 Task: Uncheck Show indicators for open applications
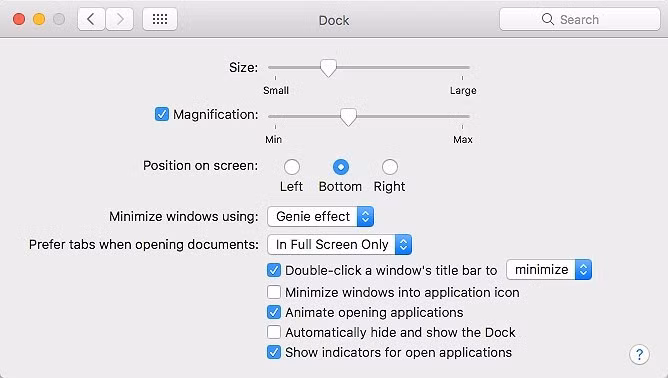pos(274,352)
